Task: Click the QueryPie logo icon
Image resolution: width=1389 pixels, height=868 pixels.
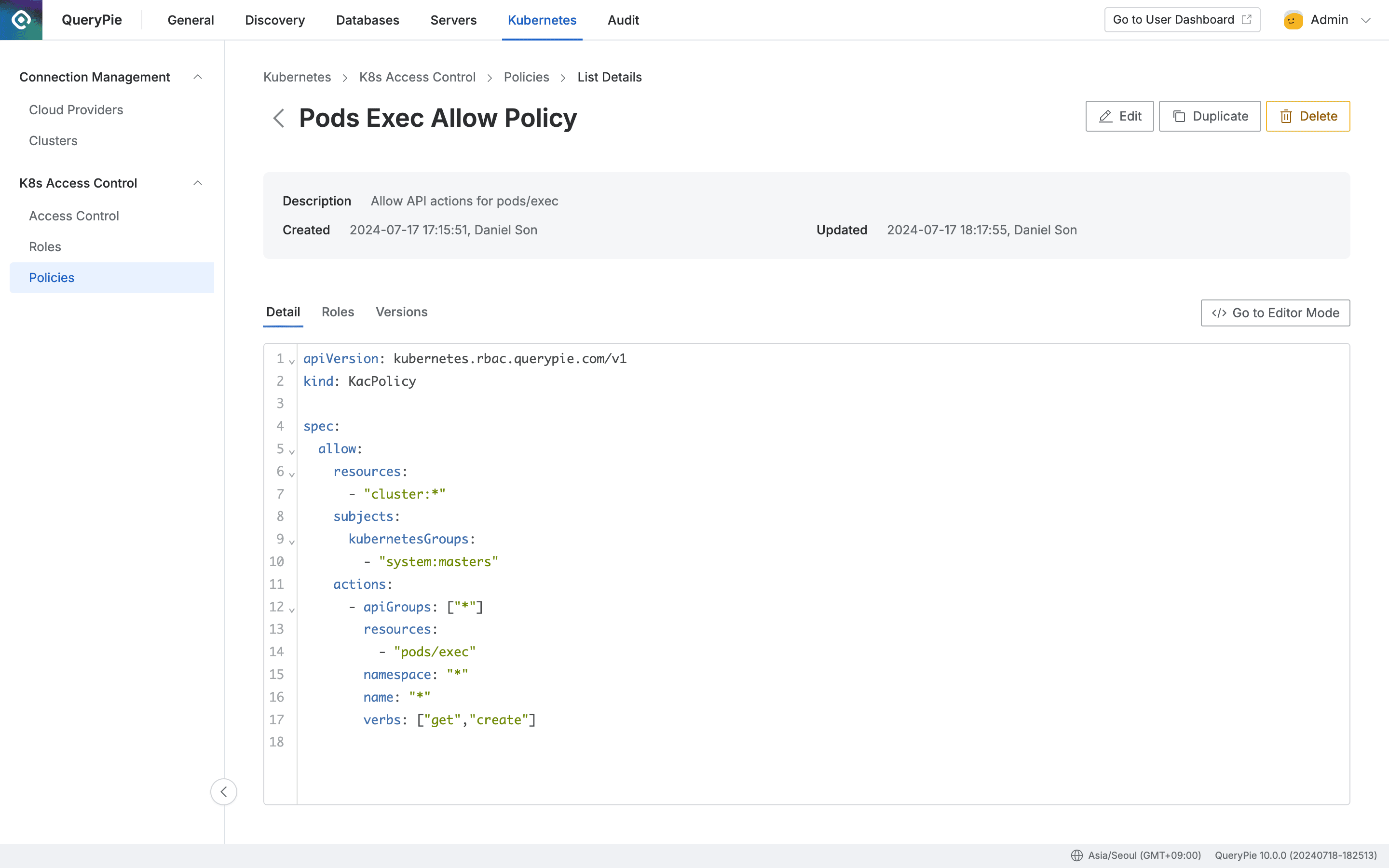Action: 21,19
